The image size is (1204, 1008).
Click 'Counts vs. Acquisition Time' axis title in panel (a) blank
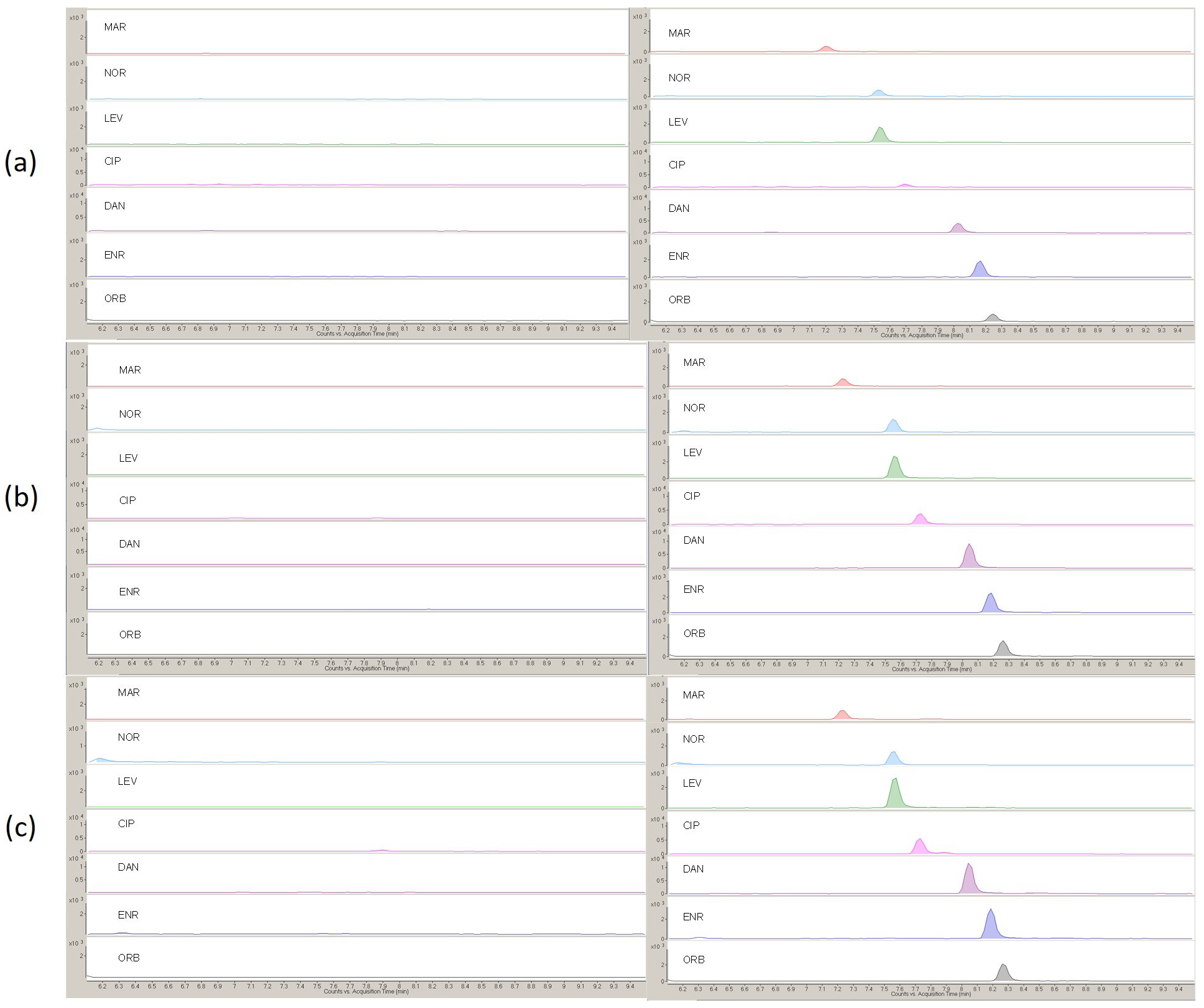(357, 334)
